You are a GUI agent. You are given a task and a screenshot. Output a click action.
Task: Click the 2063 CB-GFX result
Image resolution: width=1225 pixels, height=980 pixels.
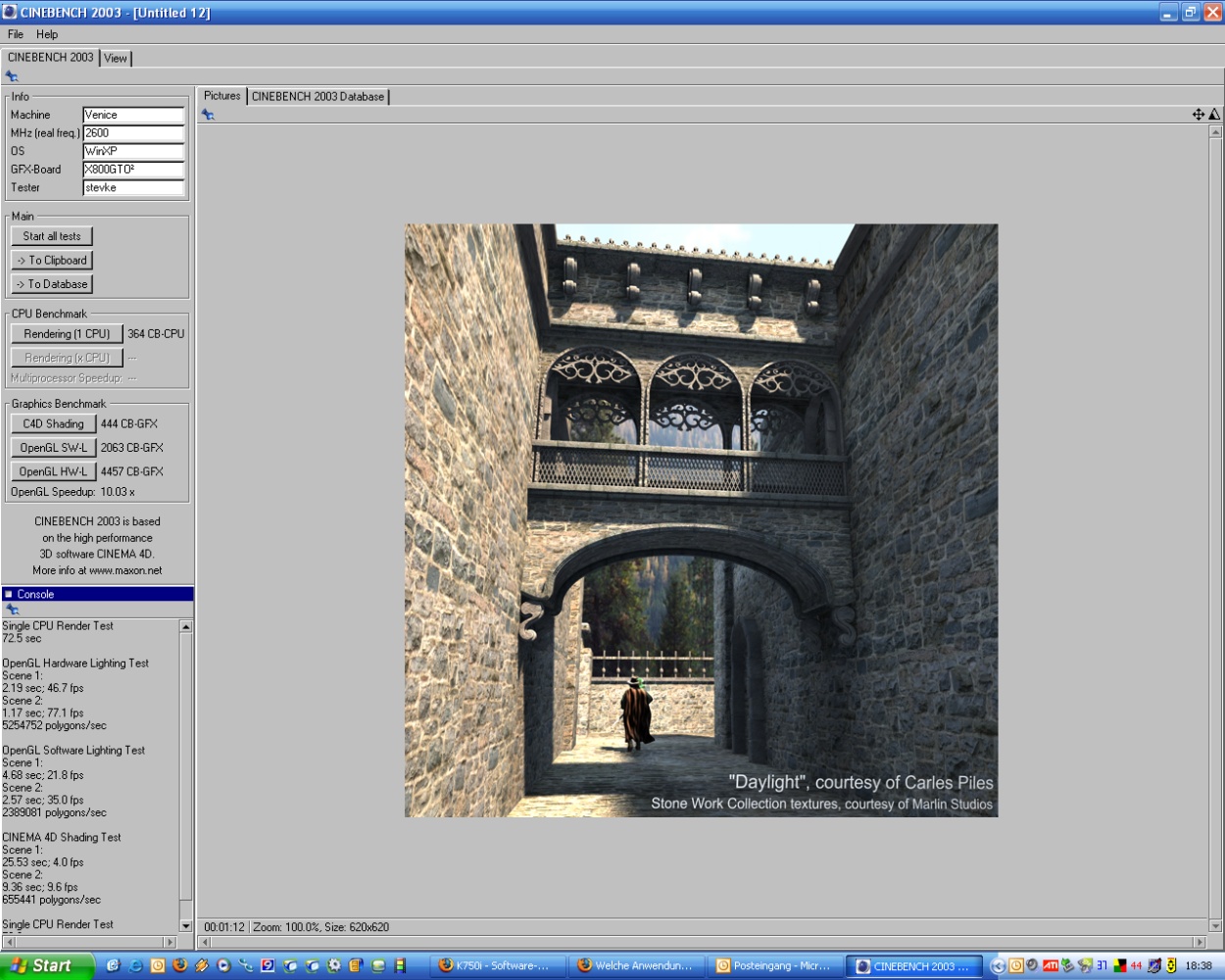click(x=132, y=448)
